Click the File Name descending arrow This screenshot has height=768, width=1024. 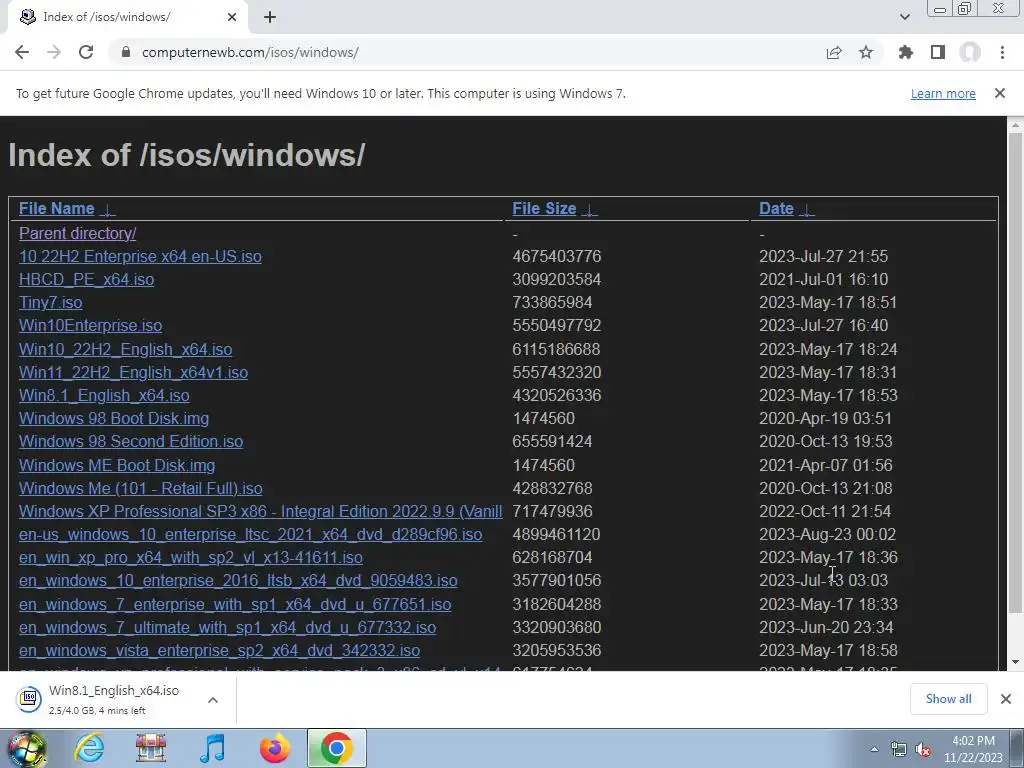coord(108,210)
